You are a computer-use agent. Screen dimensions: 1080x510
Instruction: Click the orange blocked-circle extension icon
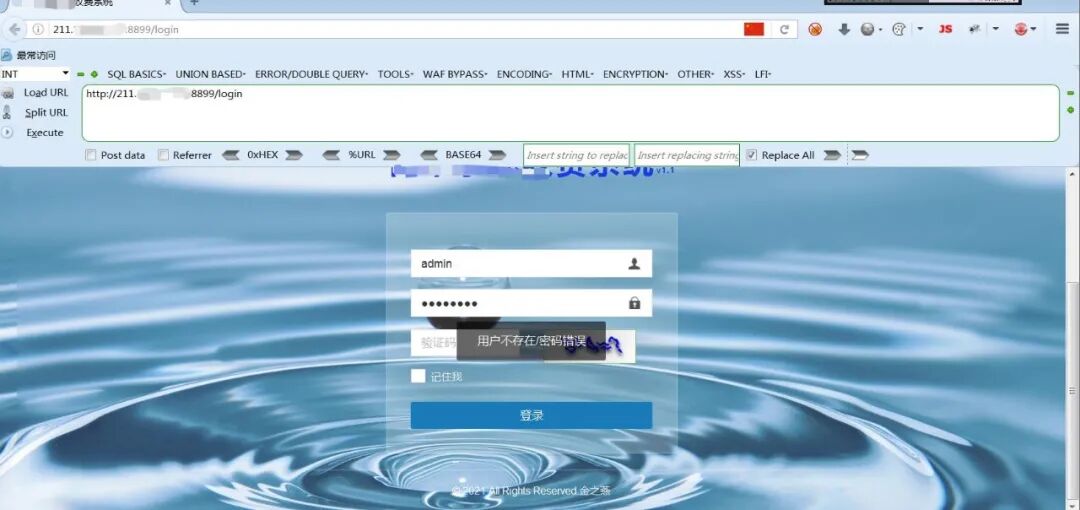tap(816, 29)
